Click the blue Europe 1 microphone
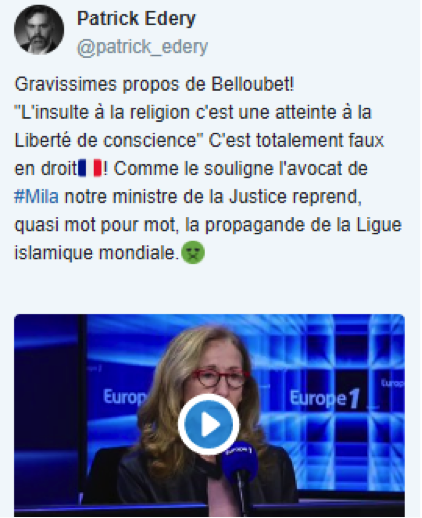 pyautogui.click(x=239, y=460)
